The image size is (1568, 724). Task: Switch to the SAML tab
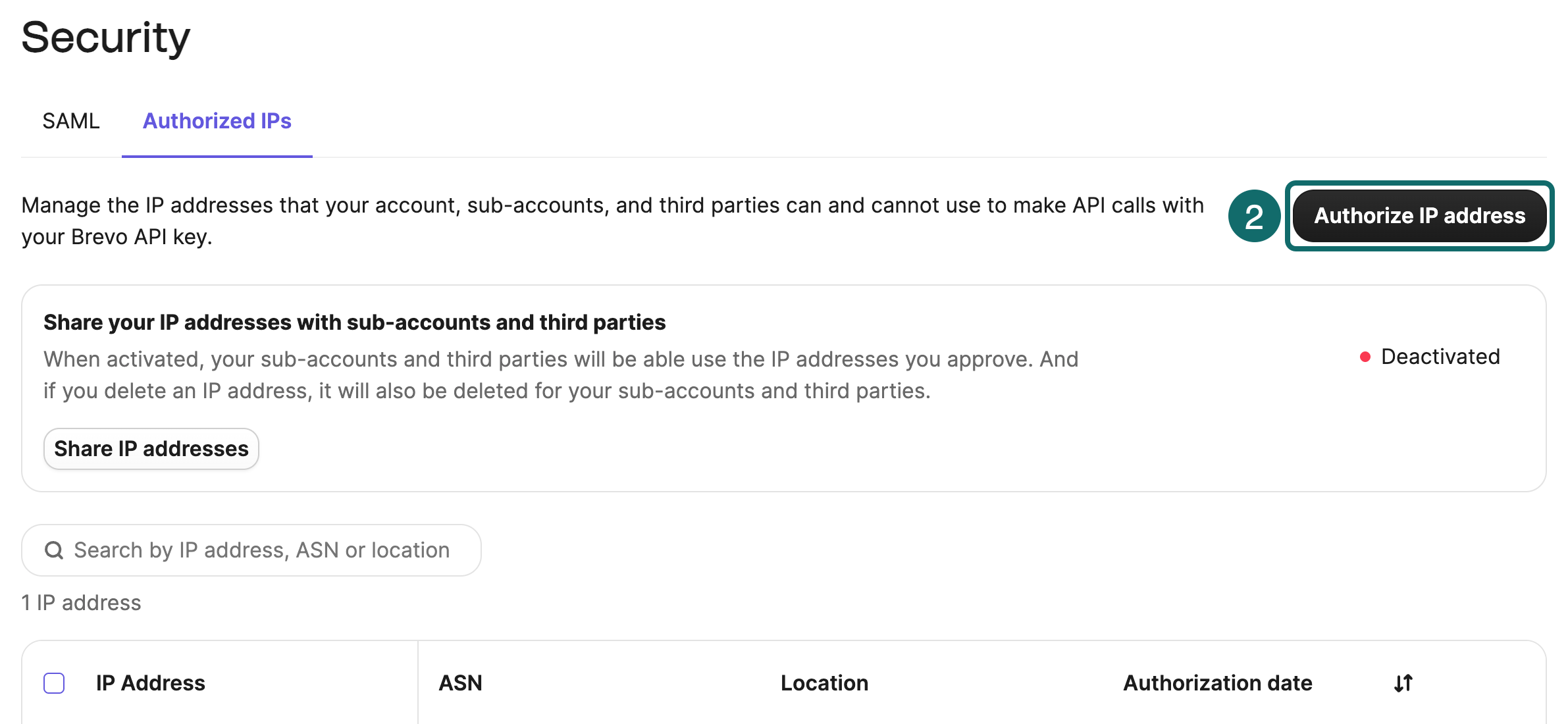(71, 121)
